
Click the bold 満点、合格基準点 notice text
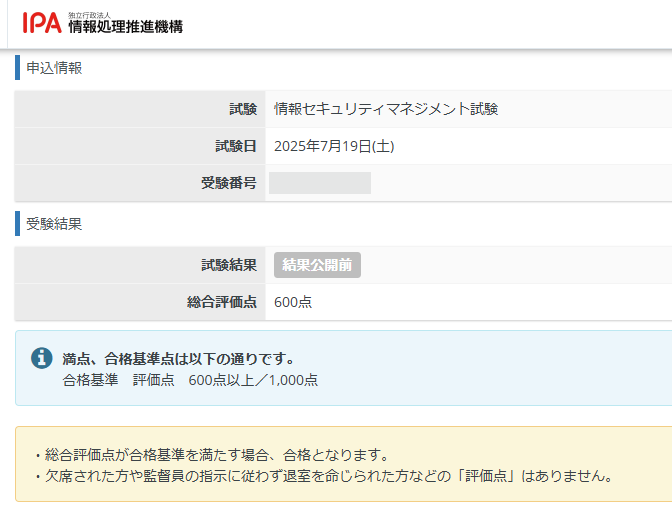coord(178,358)
